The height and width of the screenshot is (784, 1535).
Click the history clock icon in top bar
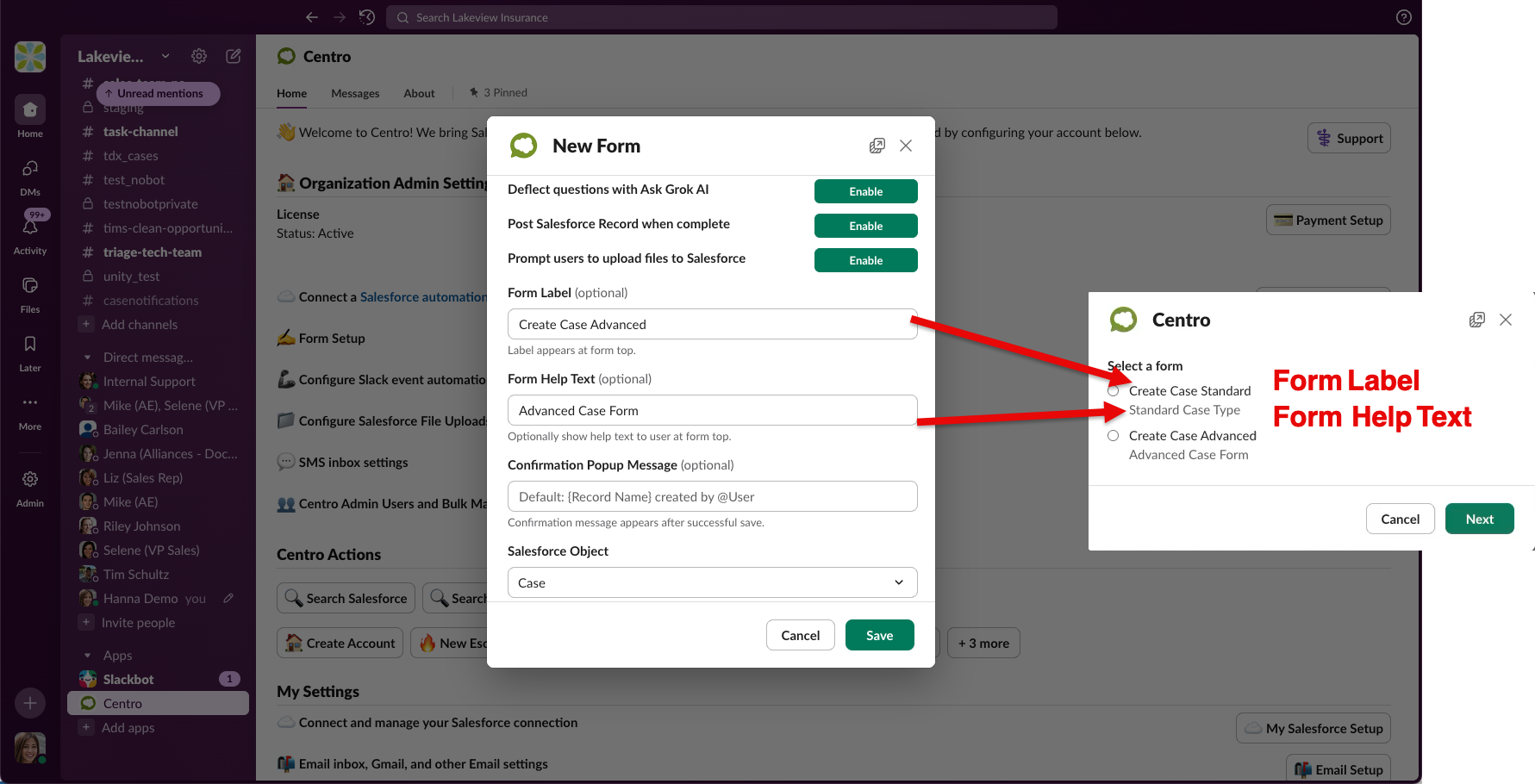(x=367, y=17)
